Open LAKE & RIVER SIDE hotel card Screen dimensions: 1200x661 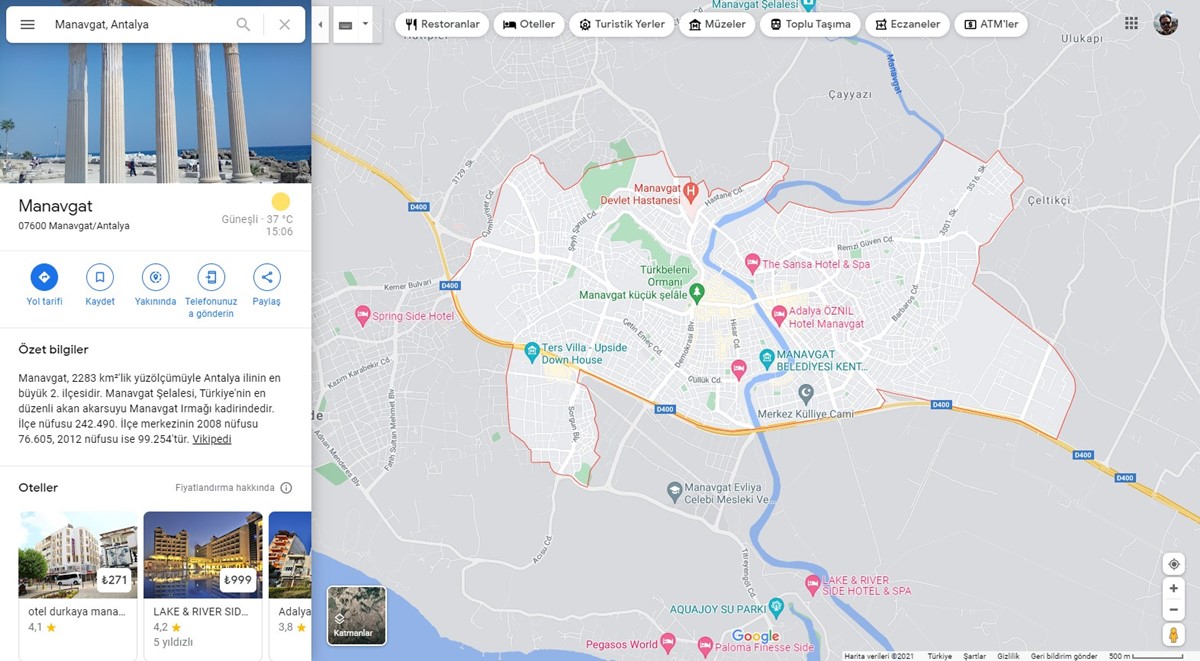point(202,580)
